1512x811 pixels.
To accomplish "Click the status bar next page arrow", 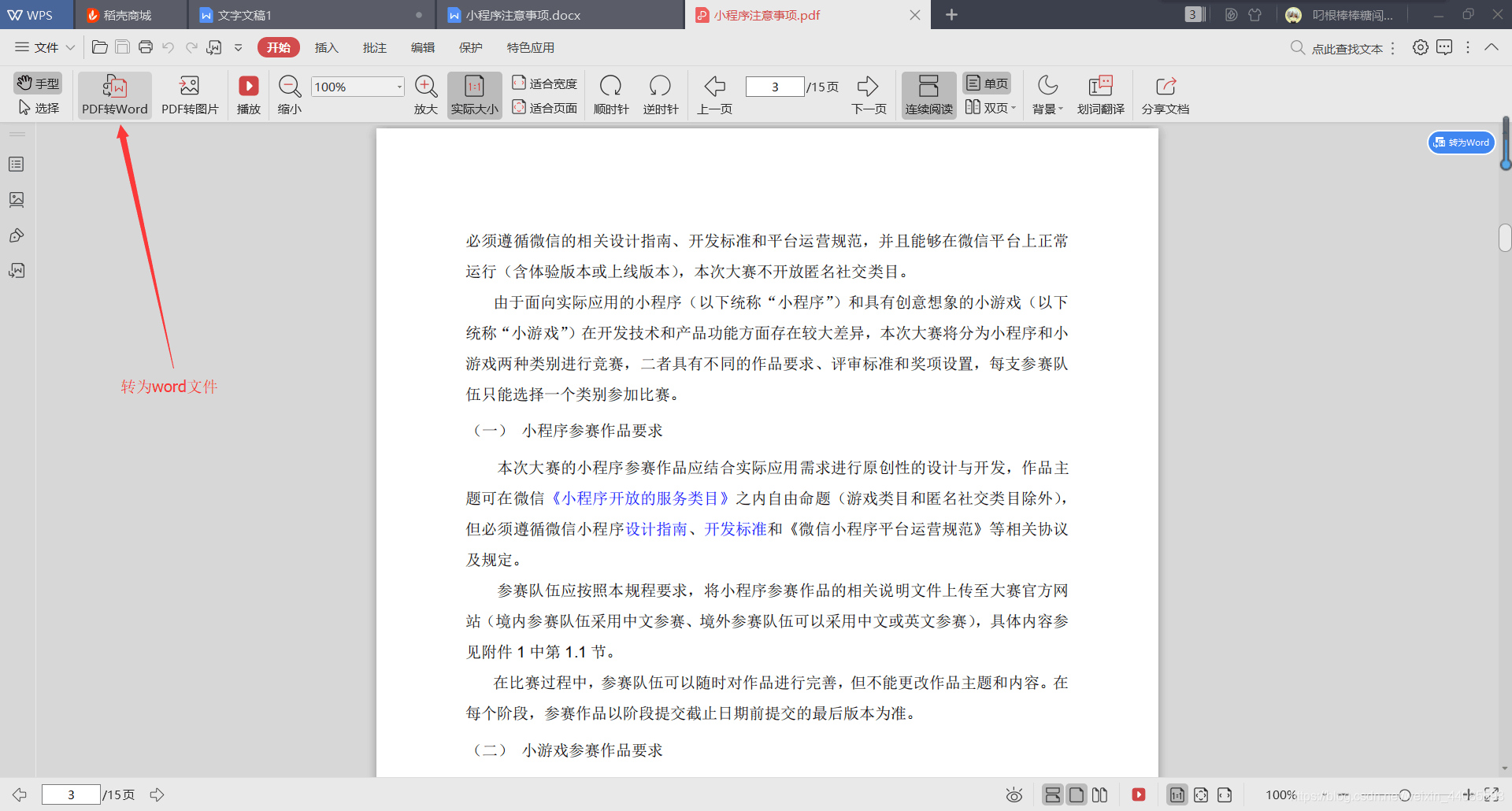I will 157,794.
